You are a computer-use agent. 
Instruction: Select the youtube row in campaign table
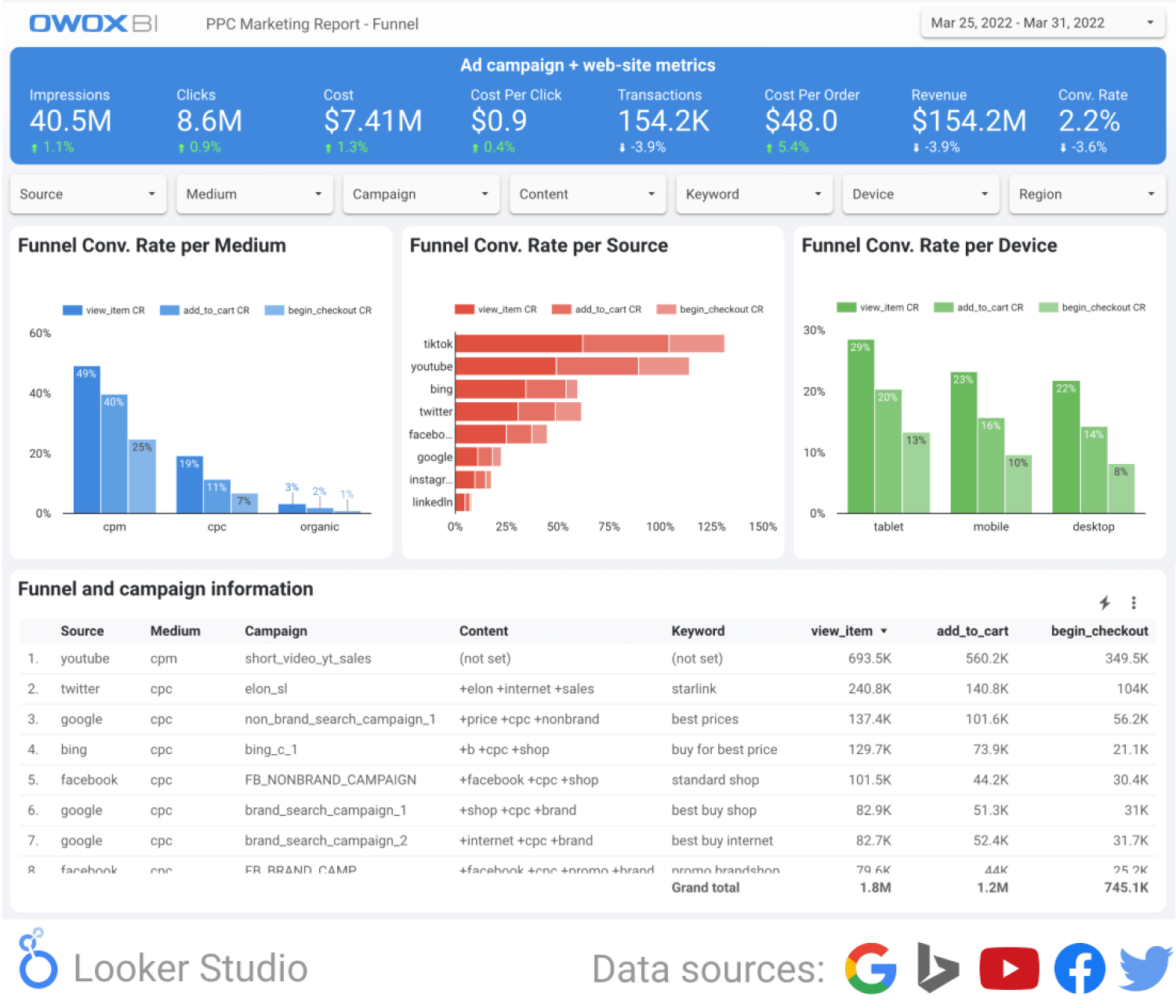(x=85, y=658)
